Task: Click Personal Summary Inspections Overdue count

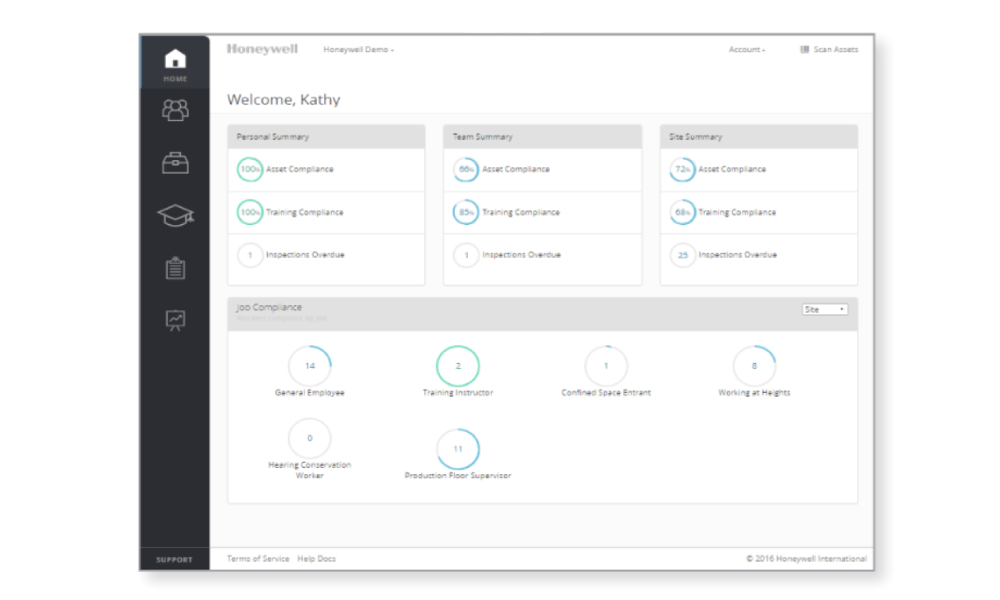Action: 249,255
